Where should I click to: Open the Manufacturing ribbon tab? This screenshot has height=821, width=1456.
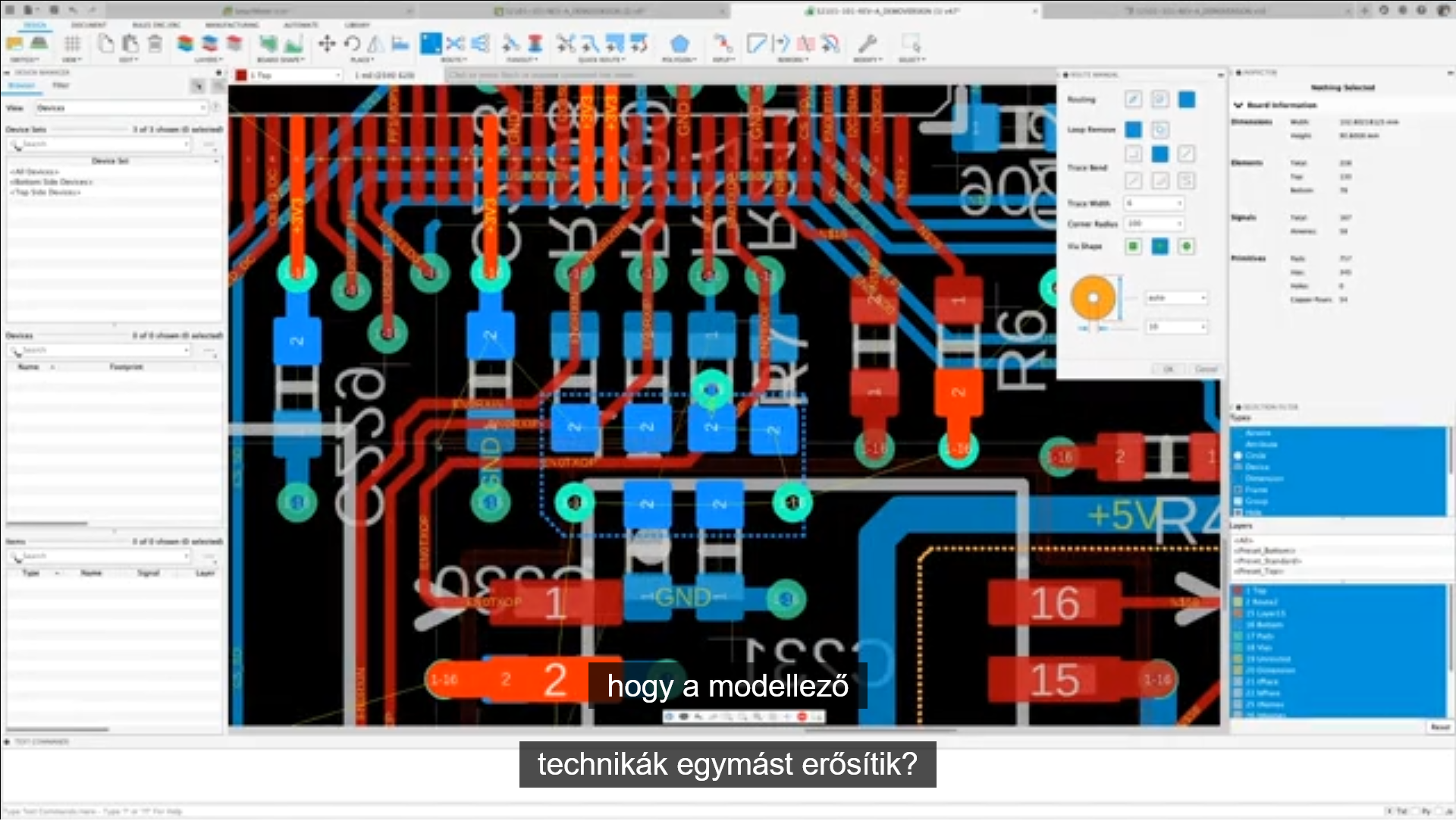tap(231, 25)
